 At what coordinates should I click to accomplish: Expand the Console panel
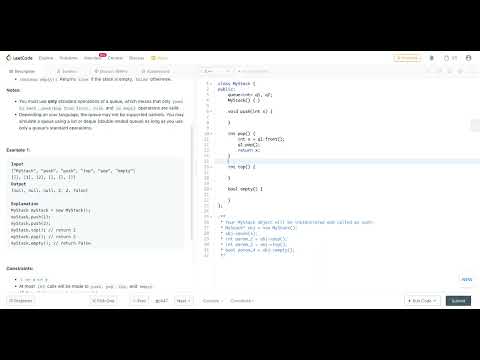pyautogui.click(x=213, y=301)
